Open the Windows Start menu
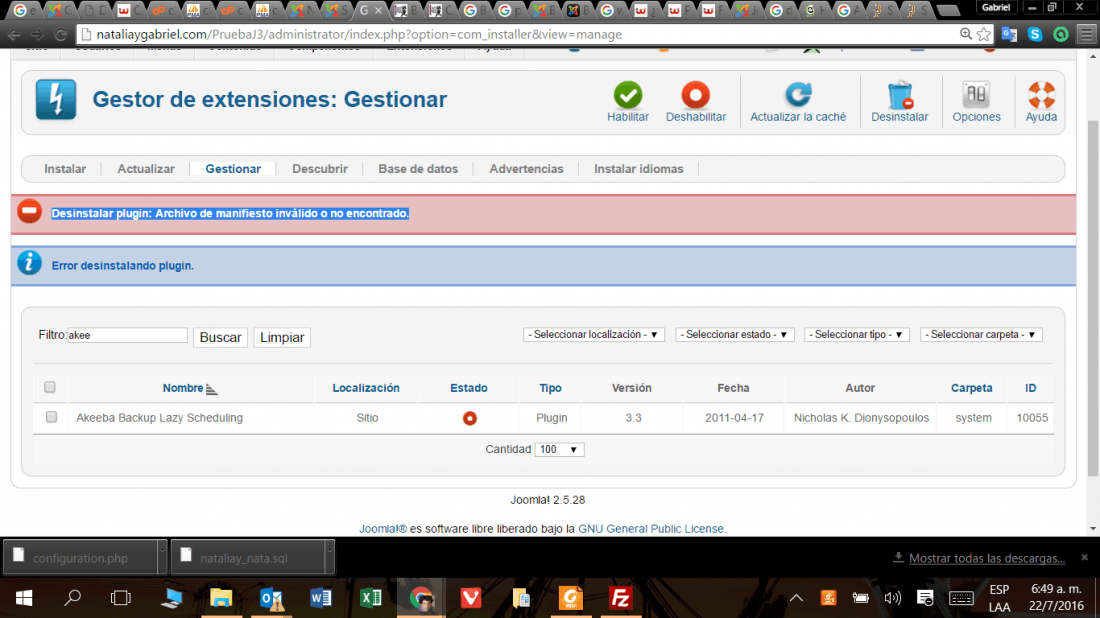This screenshot has width=1100, height=618. coord(24,598)
